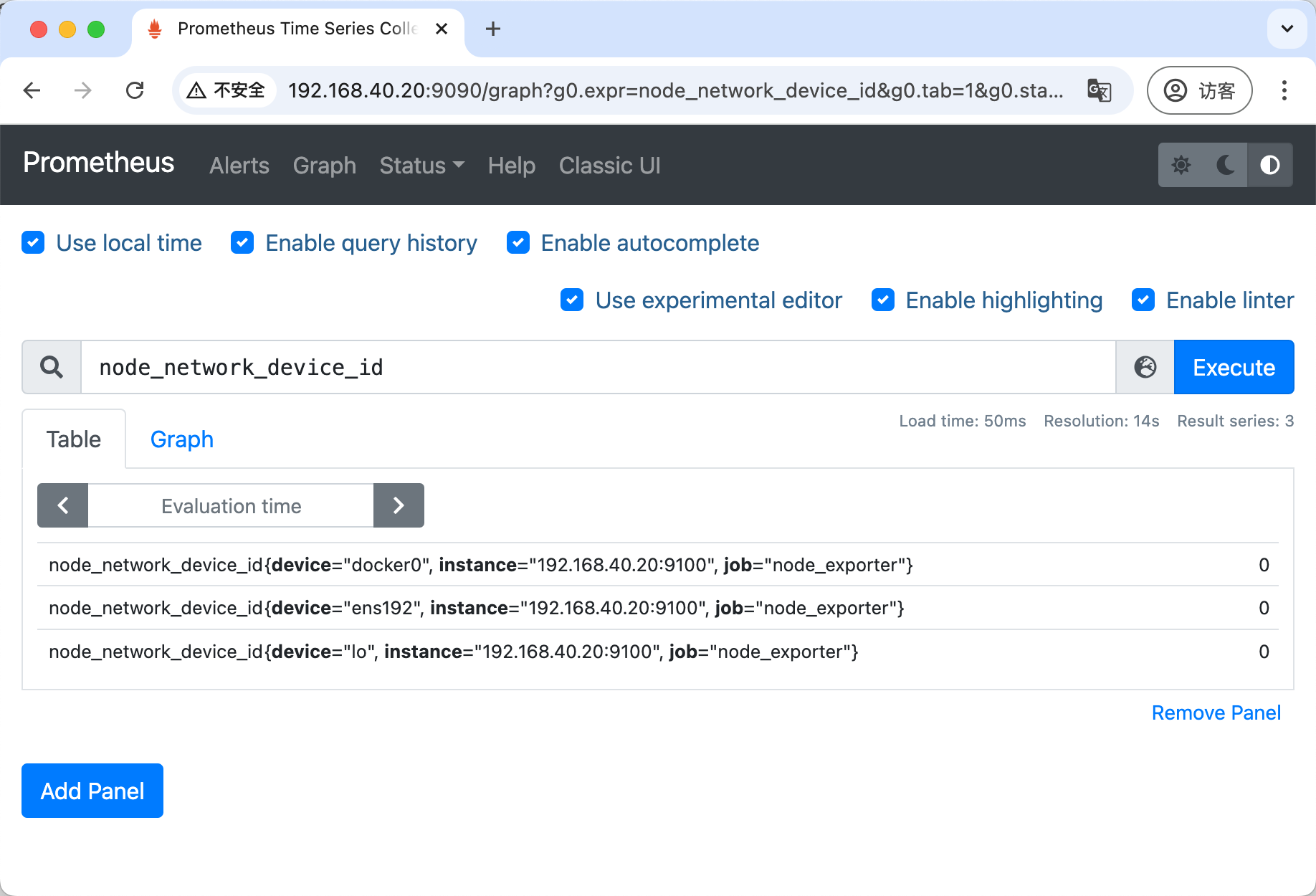Click the Evaluation time input field
1316x896 pixels.
(231, 506)
